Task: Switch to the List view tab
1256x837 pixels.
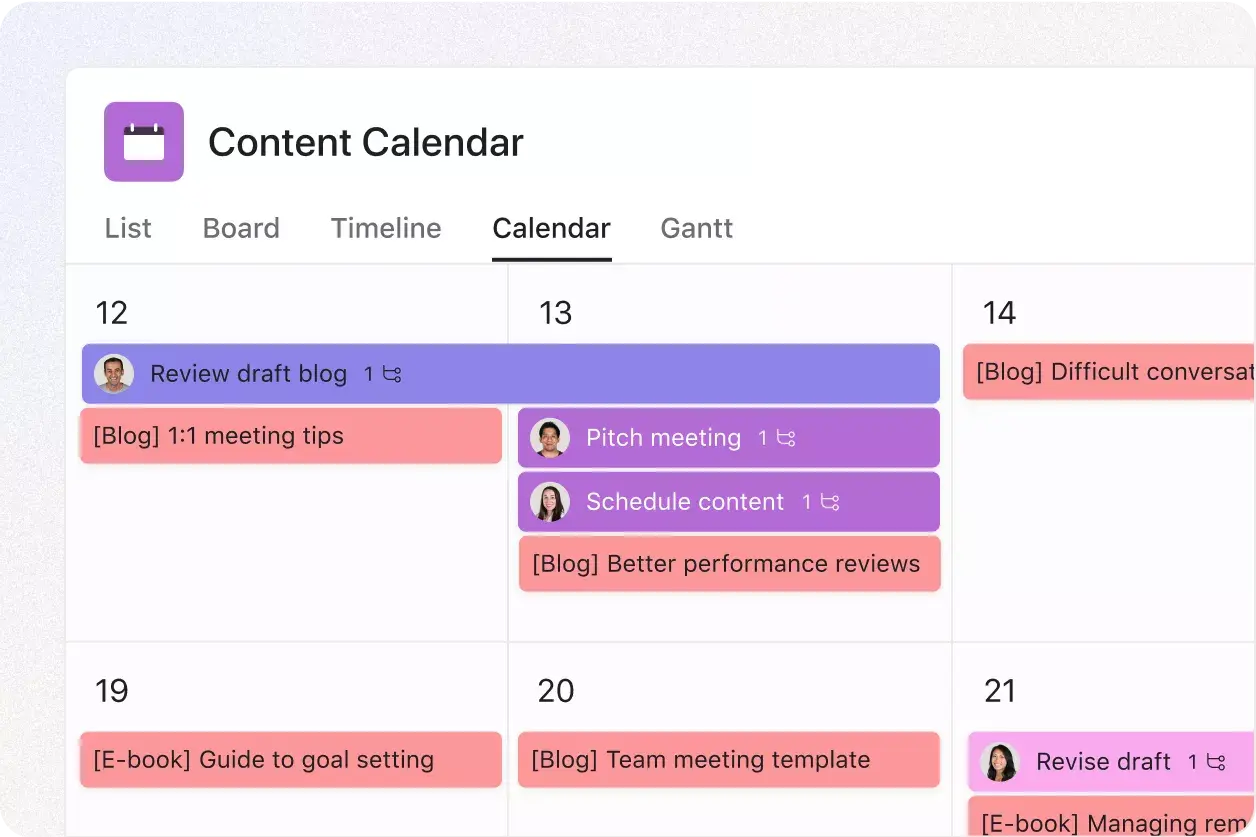Action: coord(128,228)
